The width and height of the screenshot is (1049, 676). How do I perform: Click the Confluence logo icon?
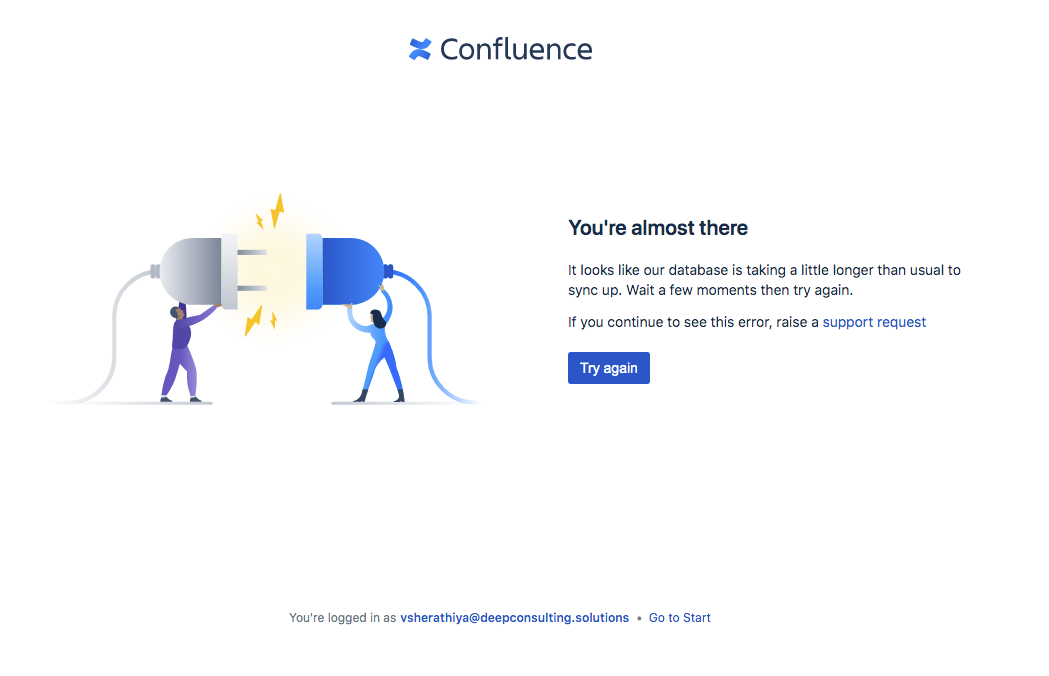[x=420, y=49]
